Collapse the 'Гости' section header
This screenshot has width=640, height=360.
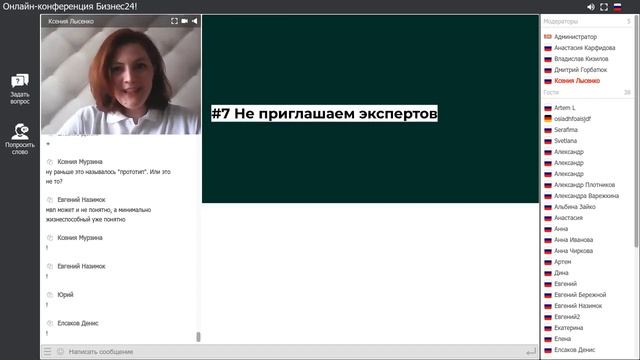point(587,92)
